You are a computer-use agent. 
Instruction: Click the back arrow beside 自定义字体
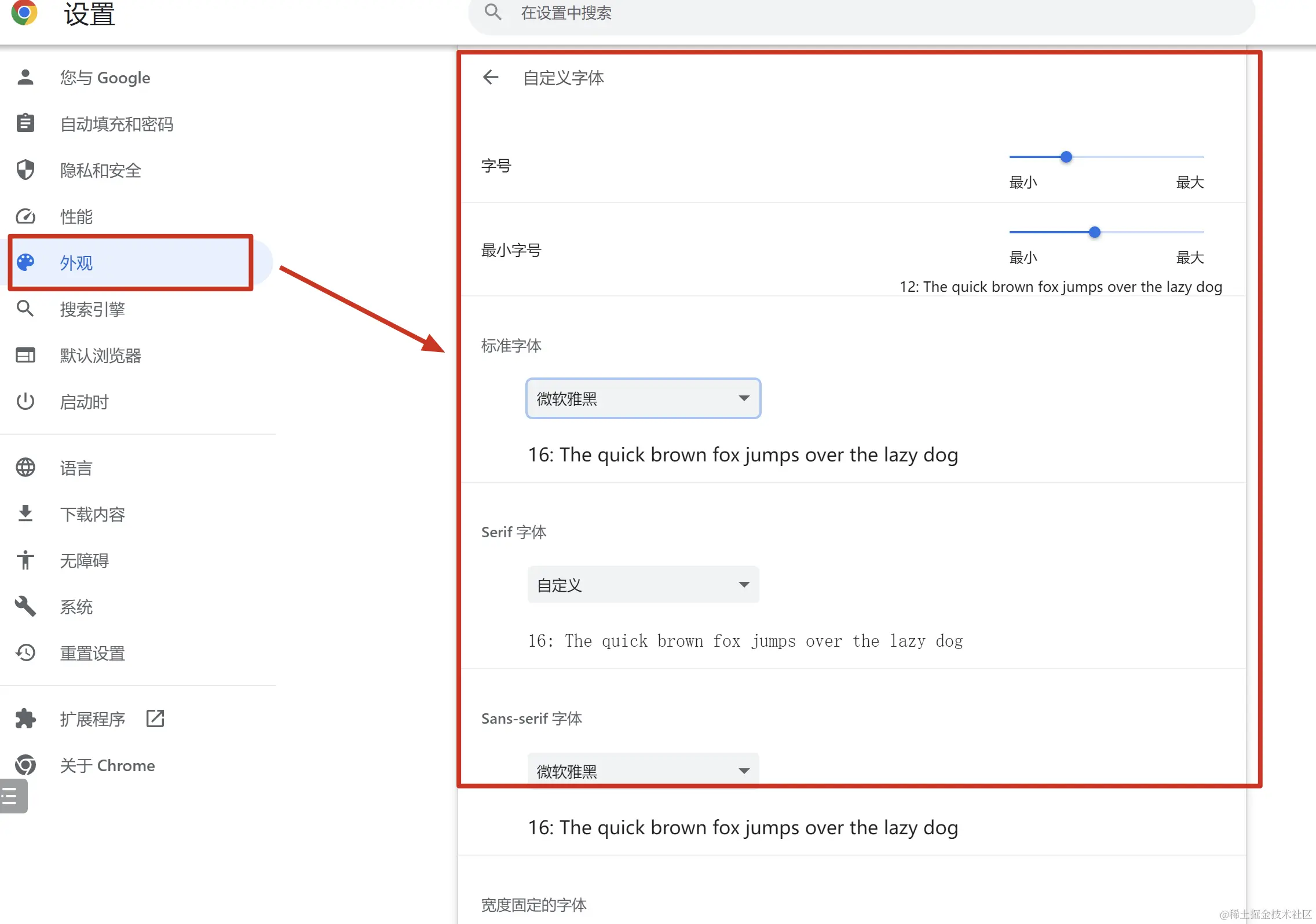point(491,77)
